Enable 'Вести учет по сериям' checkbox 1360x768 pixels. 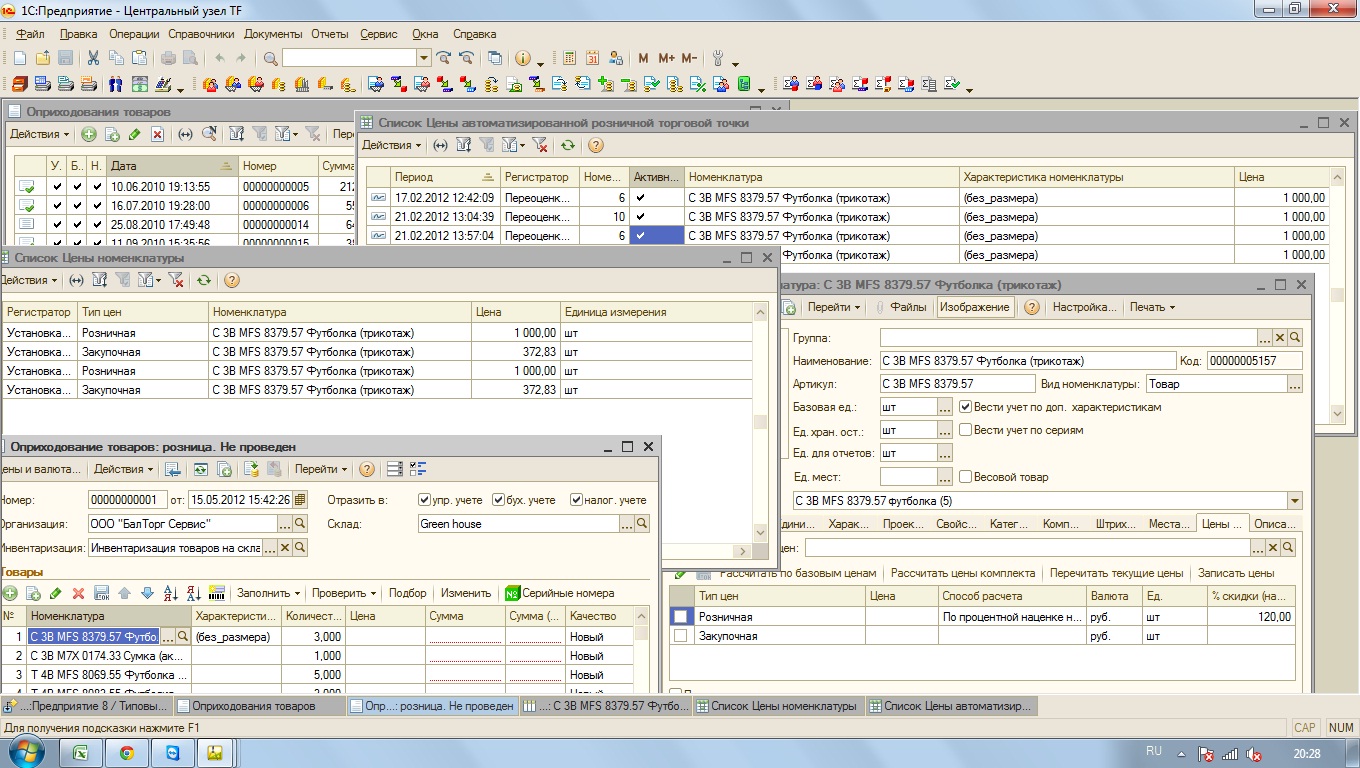tap(966, 430)
